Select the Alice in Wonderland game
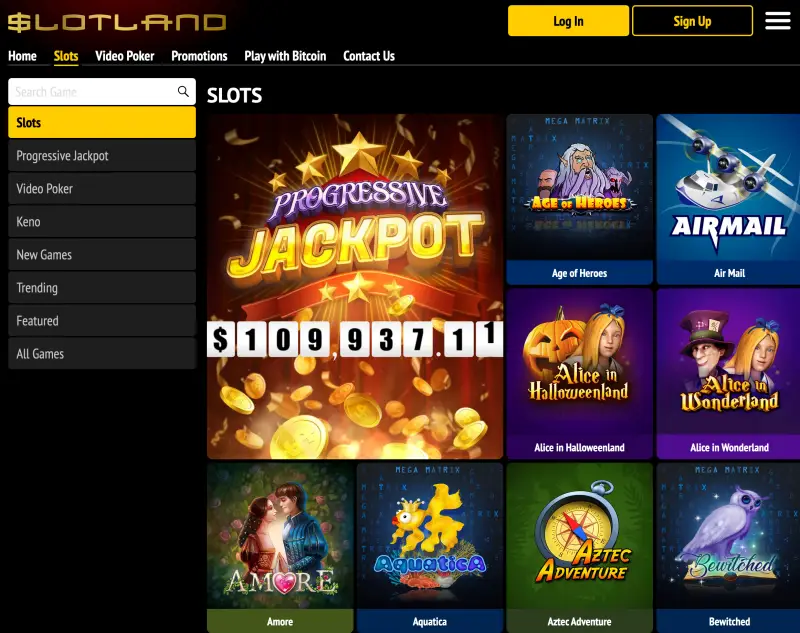 pos(728,374)
